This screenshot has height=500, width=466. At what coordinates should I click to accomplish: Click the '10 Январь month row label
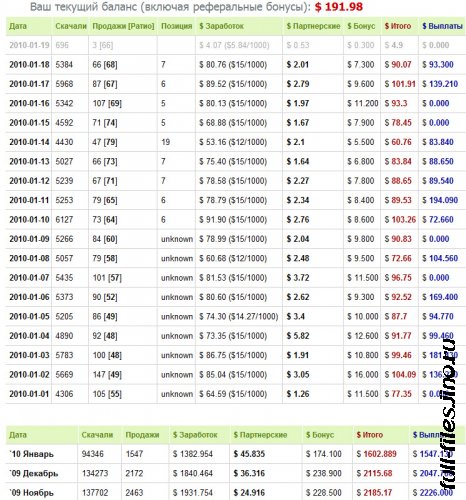pos(31,454)
